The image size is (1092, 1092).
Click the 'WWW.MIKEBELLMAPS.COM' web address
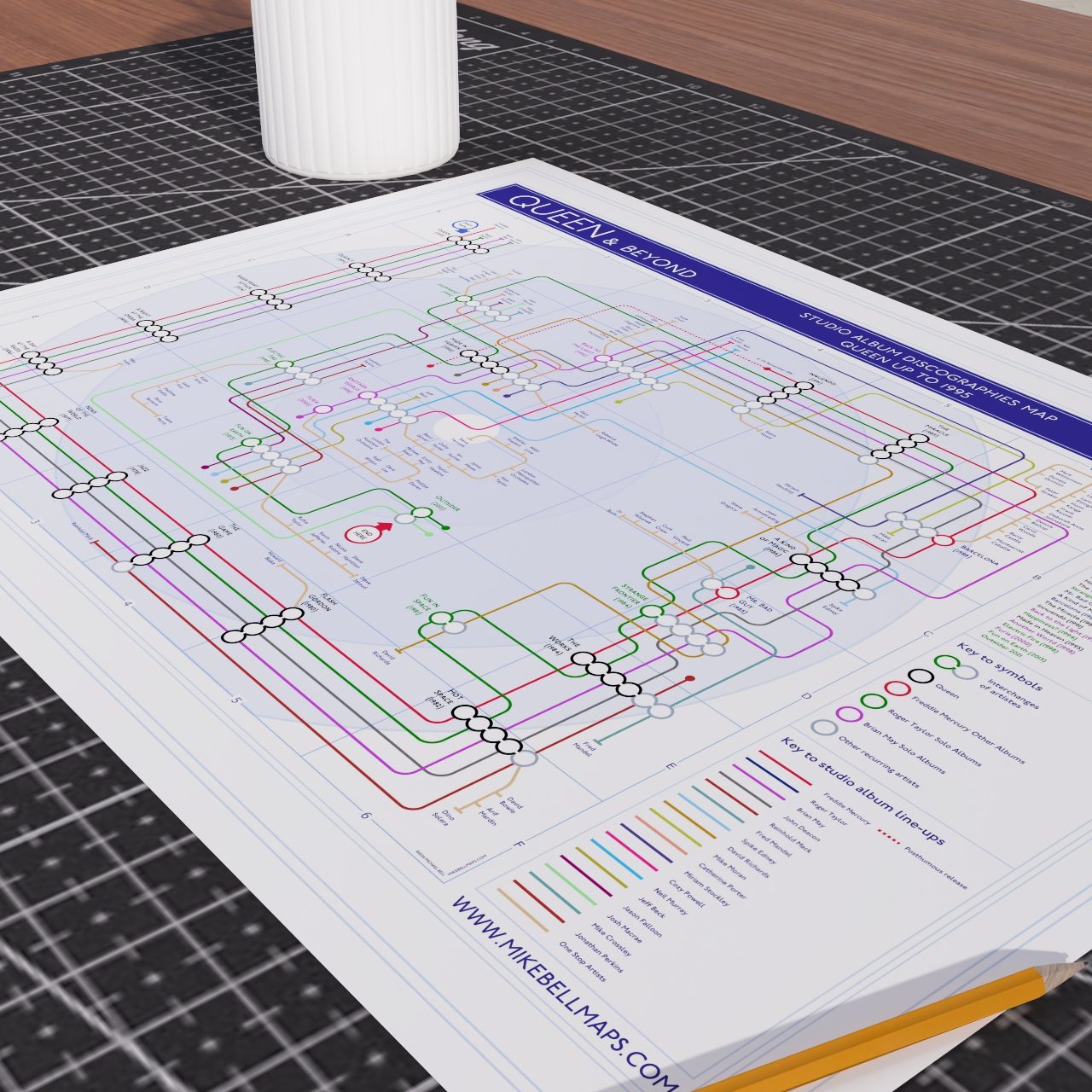click(x=563, y=992)
